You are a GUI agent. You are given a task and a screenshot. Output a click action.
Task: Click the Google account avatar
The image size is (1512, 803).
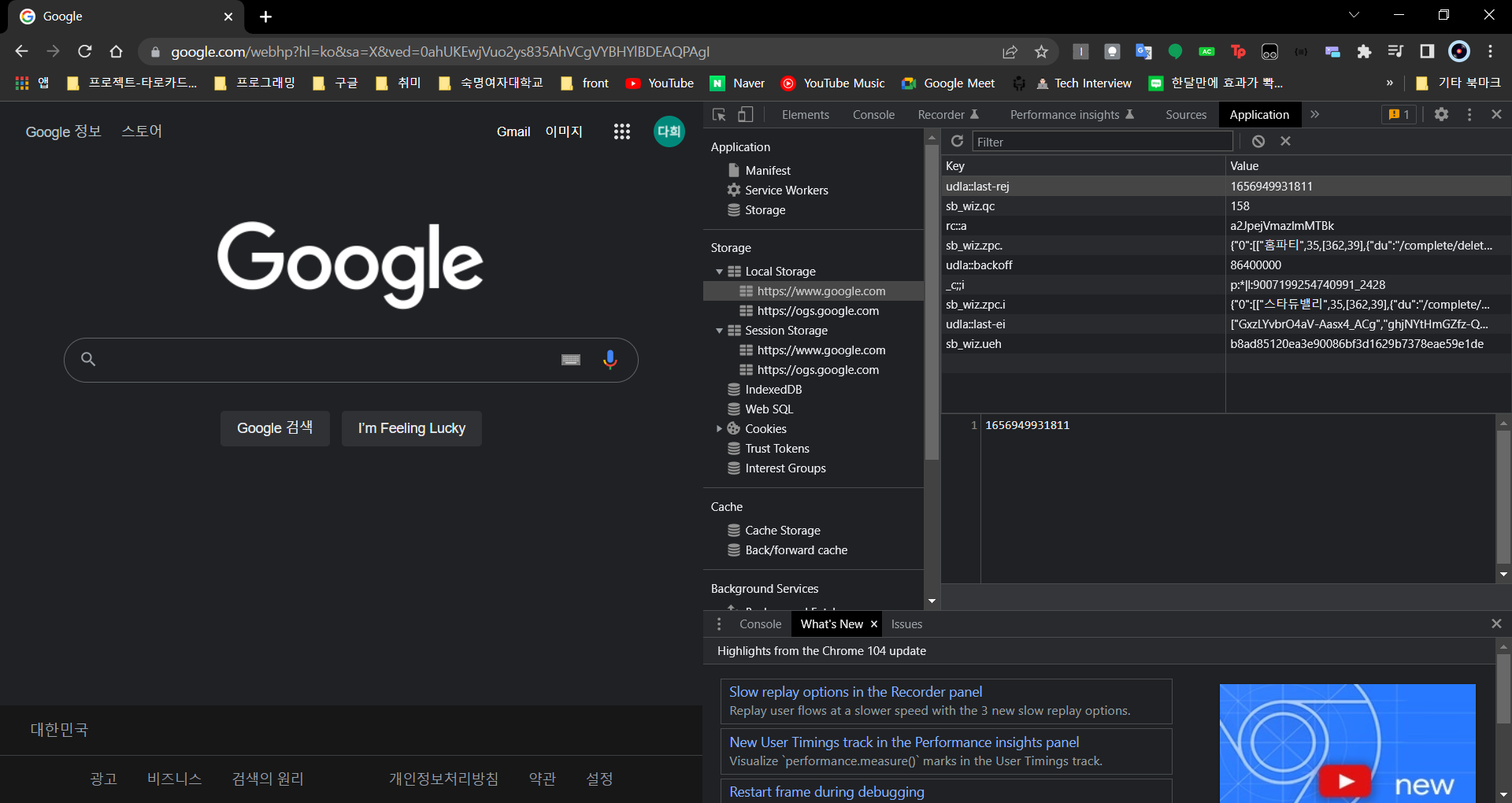coord(669,131)
